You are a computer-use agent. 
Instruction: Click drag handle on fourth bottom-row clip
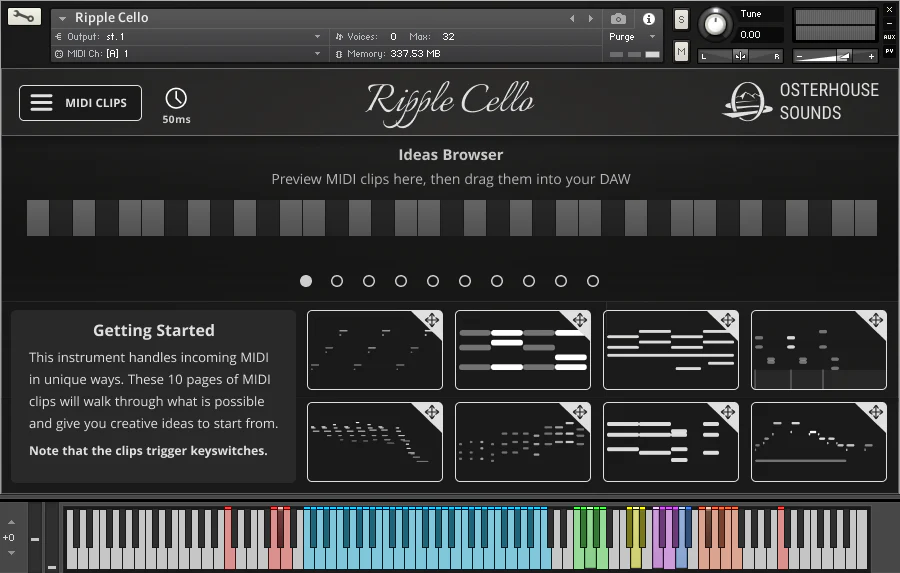pyautogui.click(x=876, y=412)
